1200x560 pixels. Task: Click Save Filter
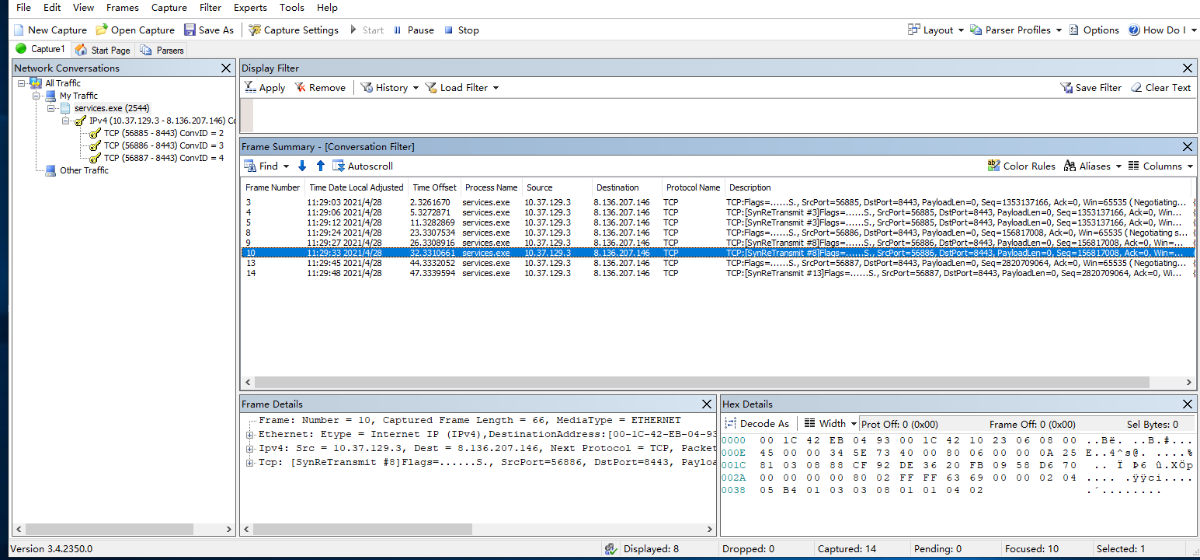[x=1091, y=88]
